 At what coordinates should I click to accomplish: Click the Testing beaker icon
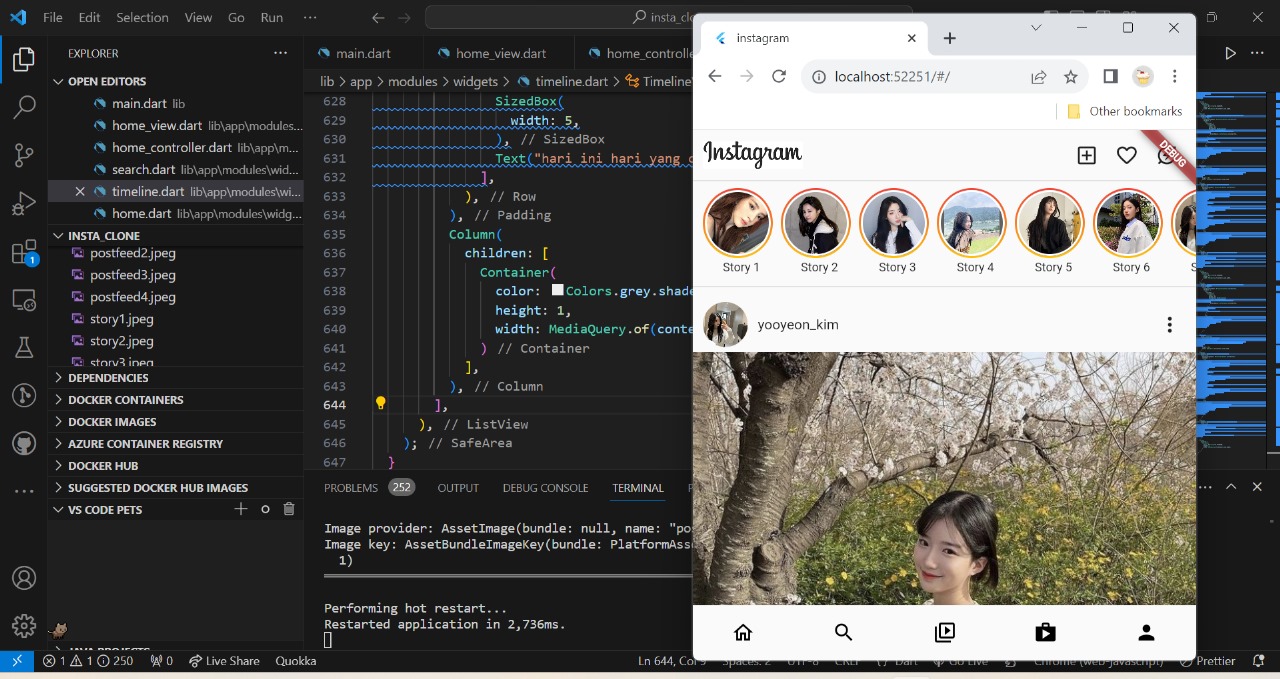click(x=24, y=347)
